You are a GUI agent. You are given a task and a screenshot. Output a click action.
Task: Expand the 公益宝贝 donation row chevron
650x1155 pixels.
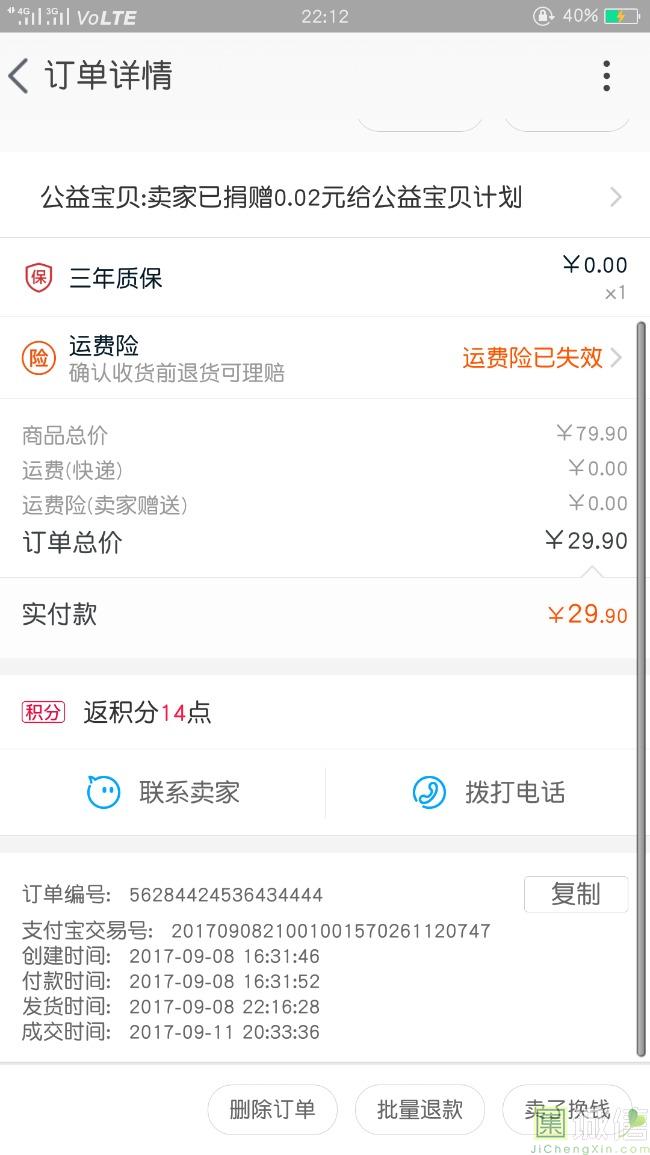tap(616, 197)
